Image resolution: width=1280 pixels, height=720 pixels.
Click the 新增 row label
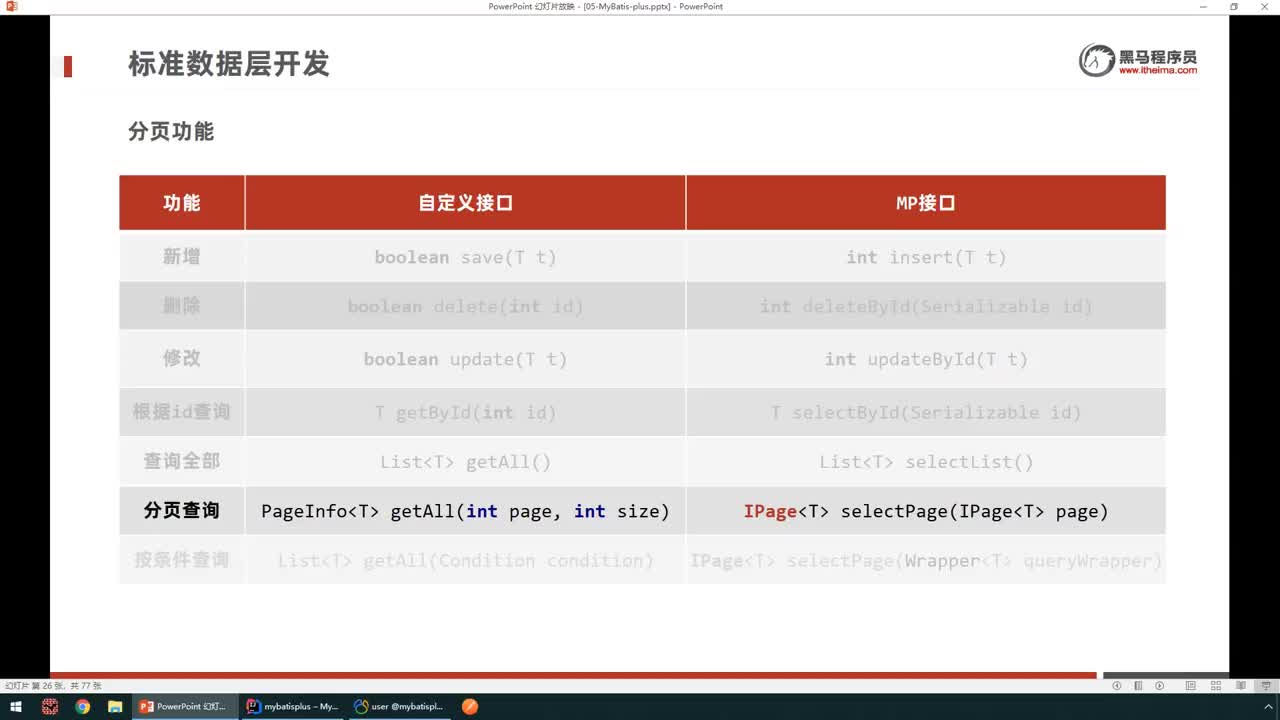click(x=182, y=257)
